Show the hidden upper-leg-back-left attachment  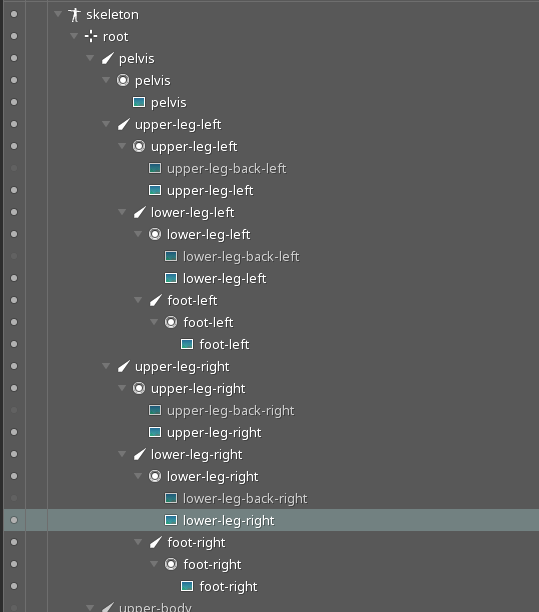(x=14, y=168)
